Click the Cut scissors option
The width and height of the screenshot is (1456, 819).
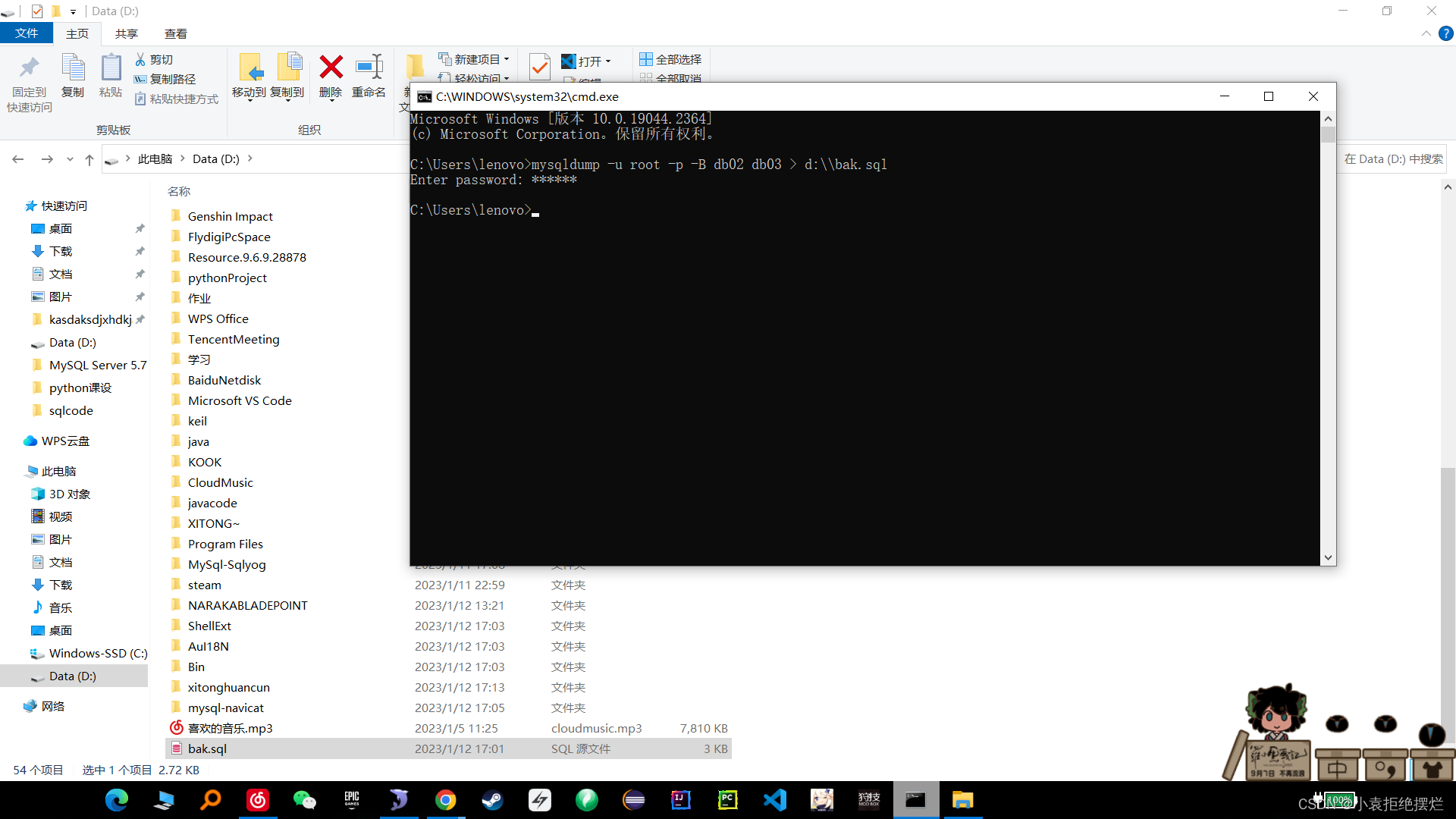(x=154, y=59)
